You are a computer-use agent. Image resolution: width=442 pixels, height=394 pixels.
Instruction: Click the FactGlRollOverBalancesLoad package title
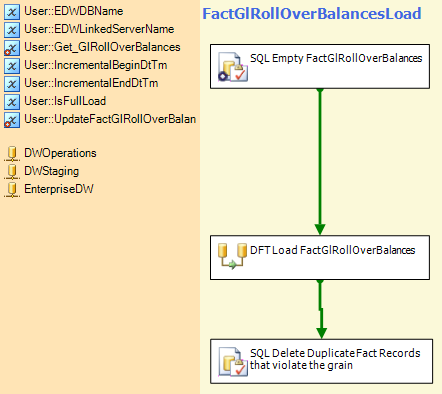[312, 14]
